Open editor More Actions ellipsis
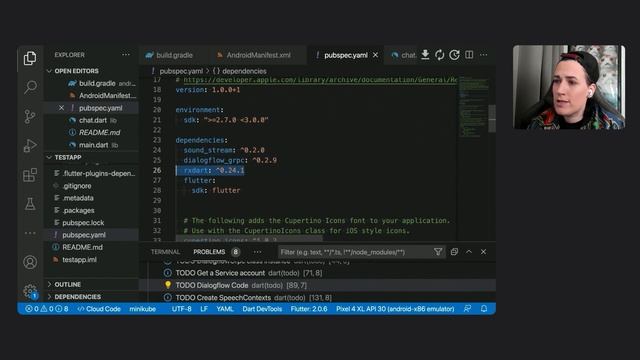The image size is (640, 360). click(x=484, y=55)
